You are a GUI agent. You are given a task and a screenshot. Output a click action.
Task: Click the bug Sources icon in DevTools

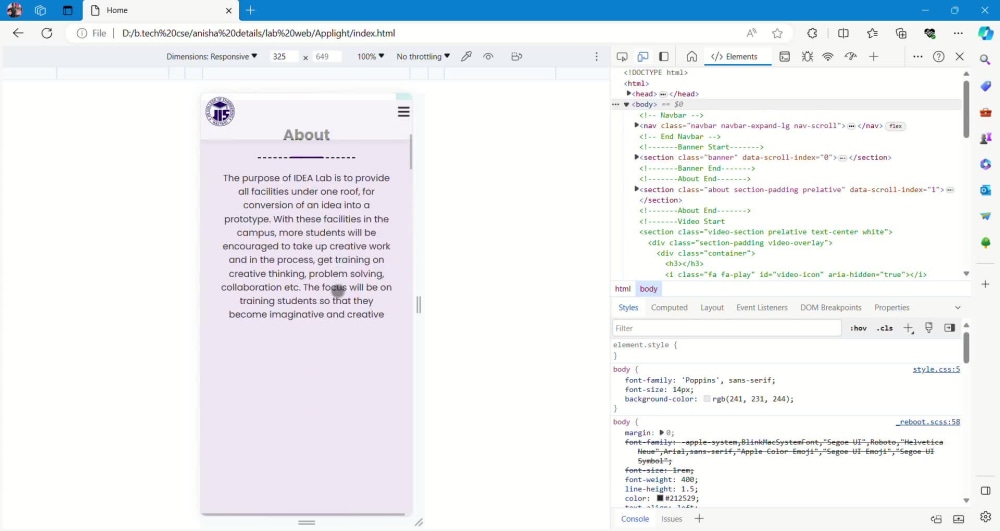point(807,57)
